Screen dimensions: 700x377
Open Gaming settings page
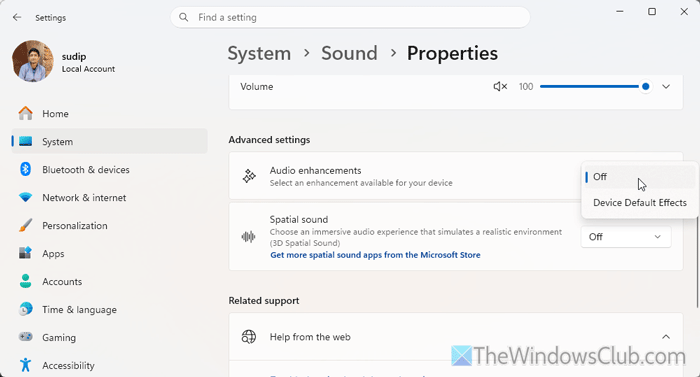(109, 337)
